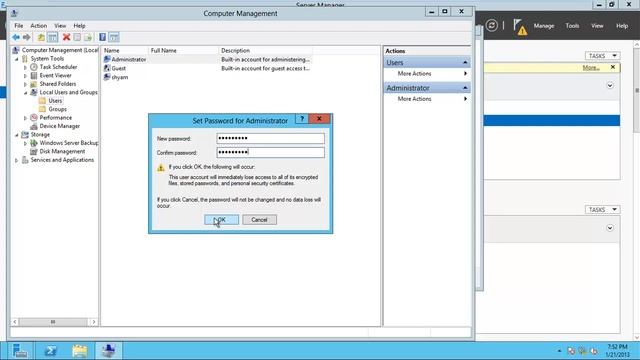The height and width of the screenshot is (360, 640).
Task: Click the Export List toolbar icon
Action: [88, 38]
